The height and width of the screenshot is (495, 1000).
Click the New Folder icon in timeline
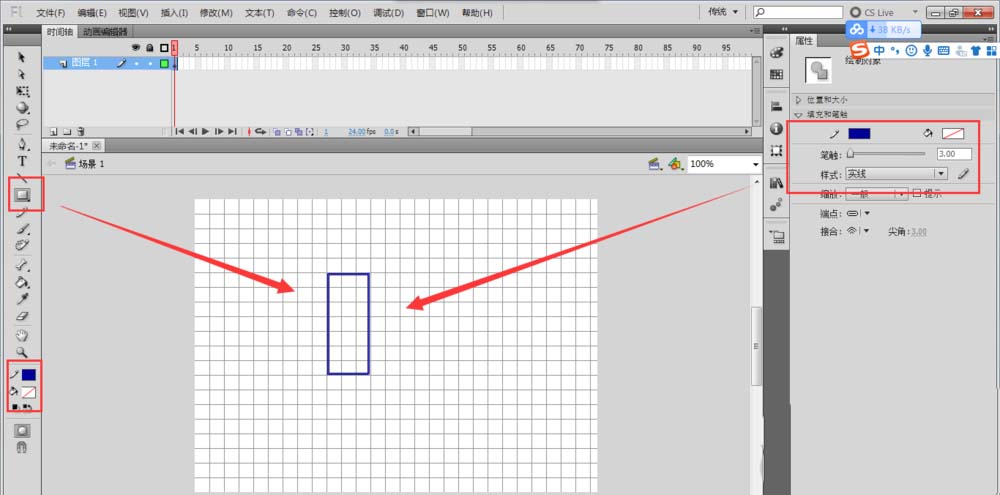coord(66,131)
